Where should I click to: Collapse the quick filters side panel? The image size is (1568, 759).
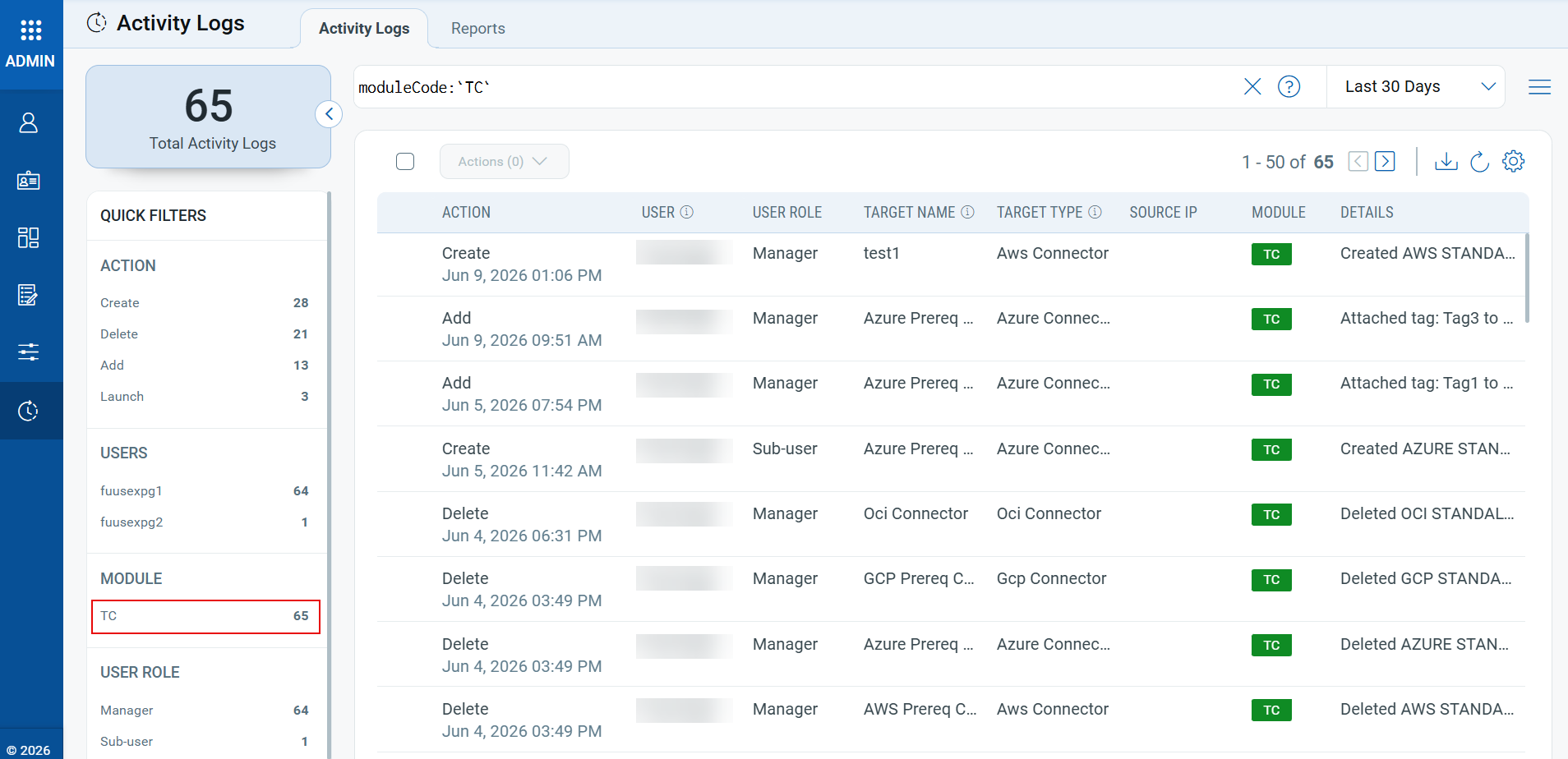point(329,114)
